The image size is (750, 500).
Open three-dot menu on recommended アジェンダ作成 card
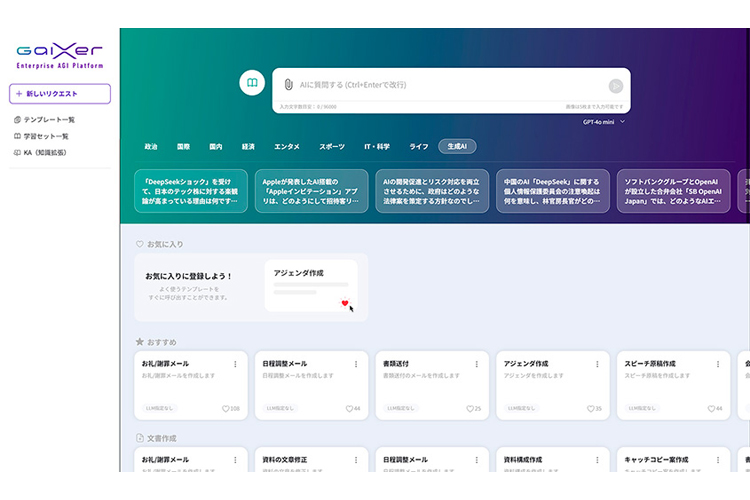pyautogui.click(x=597, y=364)
